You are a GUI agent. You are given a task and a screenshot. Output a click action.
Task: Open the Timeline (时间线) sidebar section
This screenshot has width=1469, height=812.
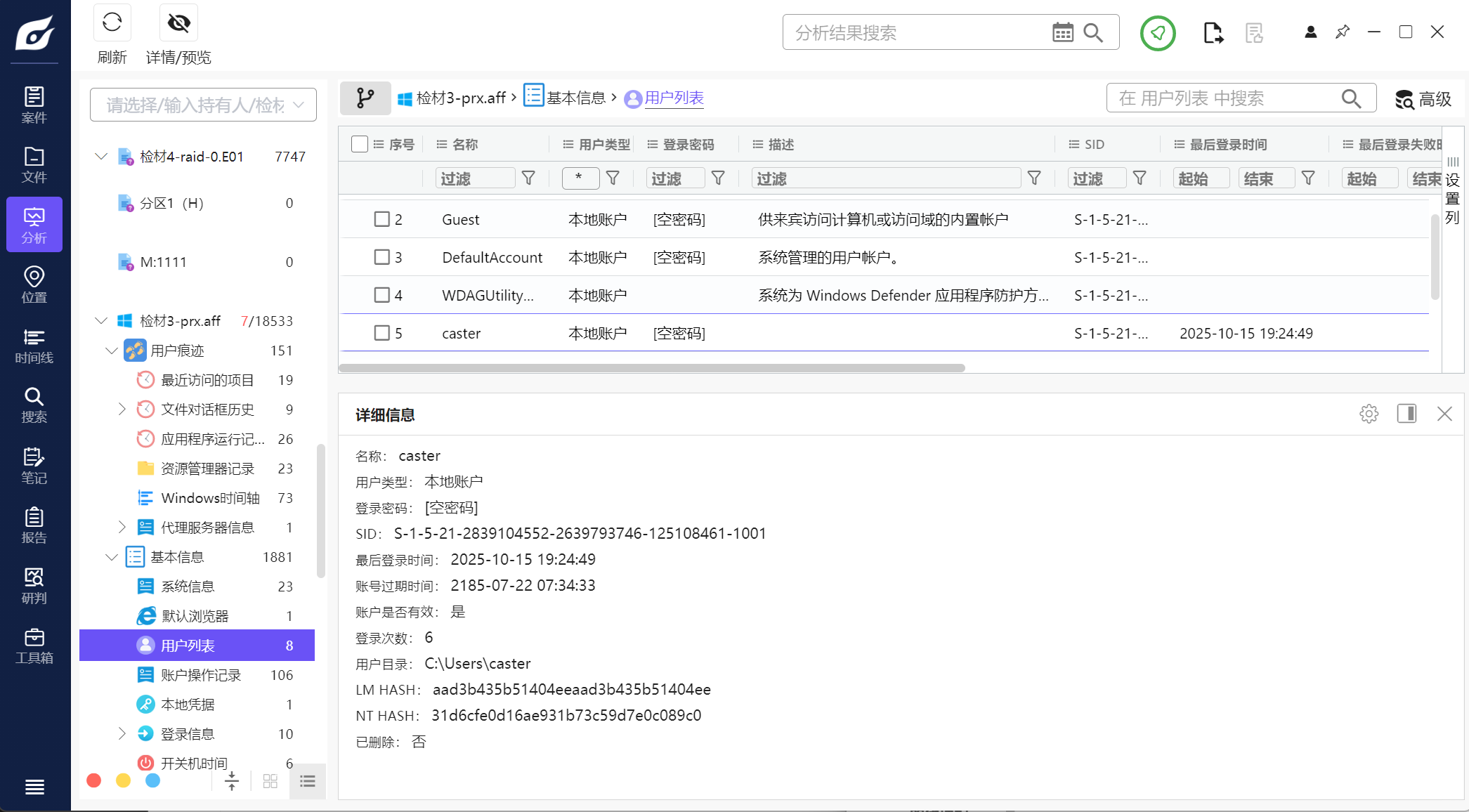34,346
